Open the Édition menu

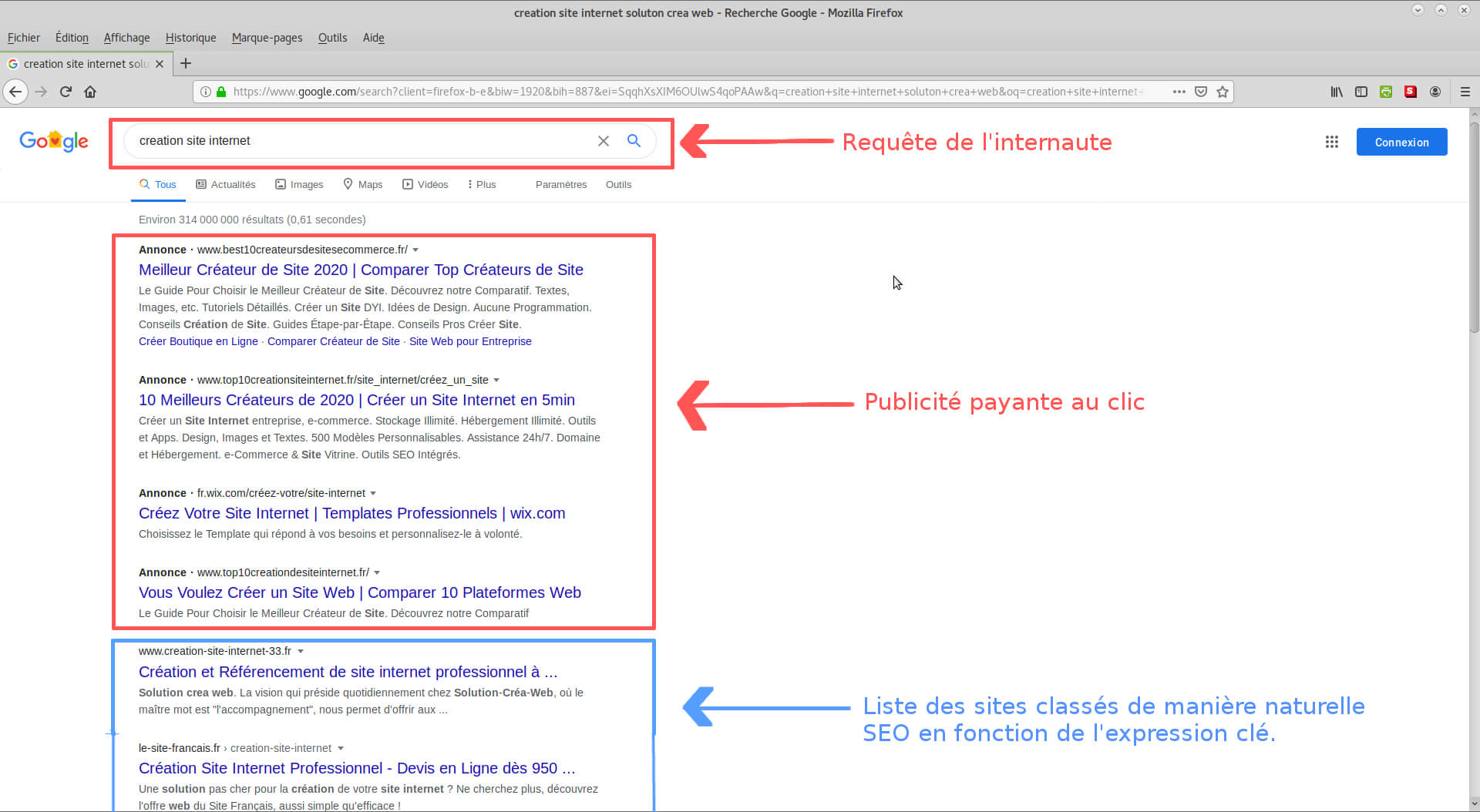[72, 38]
